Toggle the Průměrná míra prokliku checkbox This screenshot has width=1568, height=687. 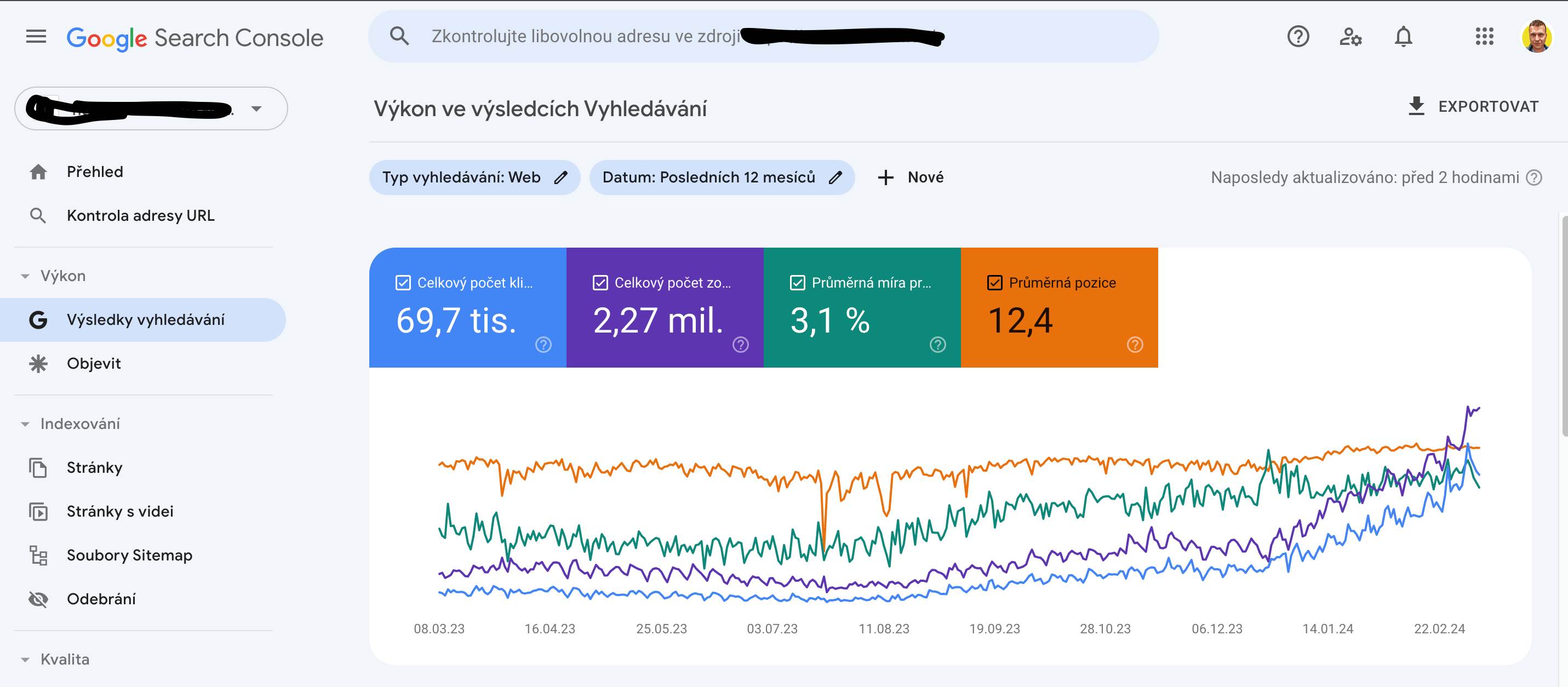797,282
